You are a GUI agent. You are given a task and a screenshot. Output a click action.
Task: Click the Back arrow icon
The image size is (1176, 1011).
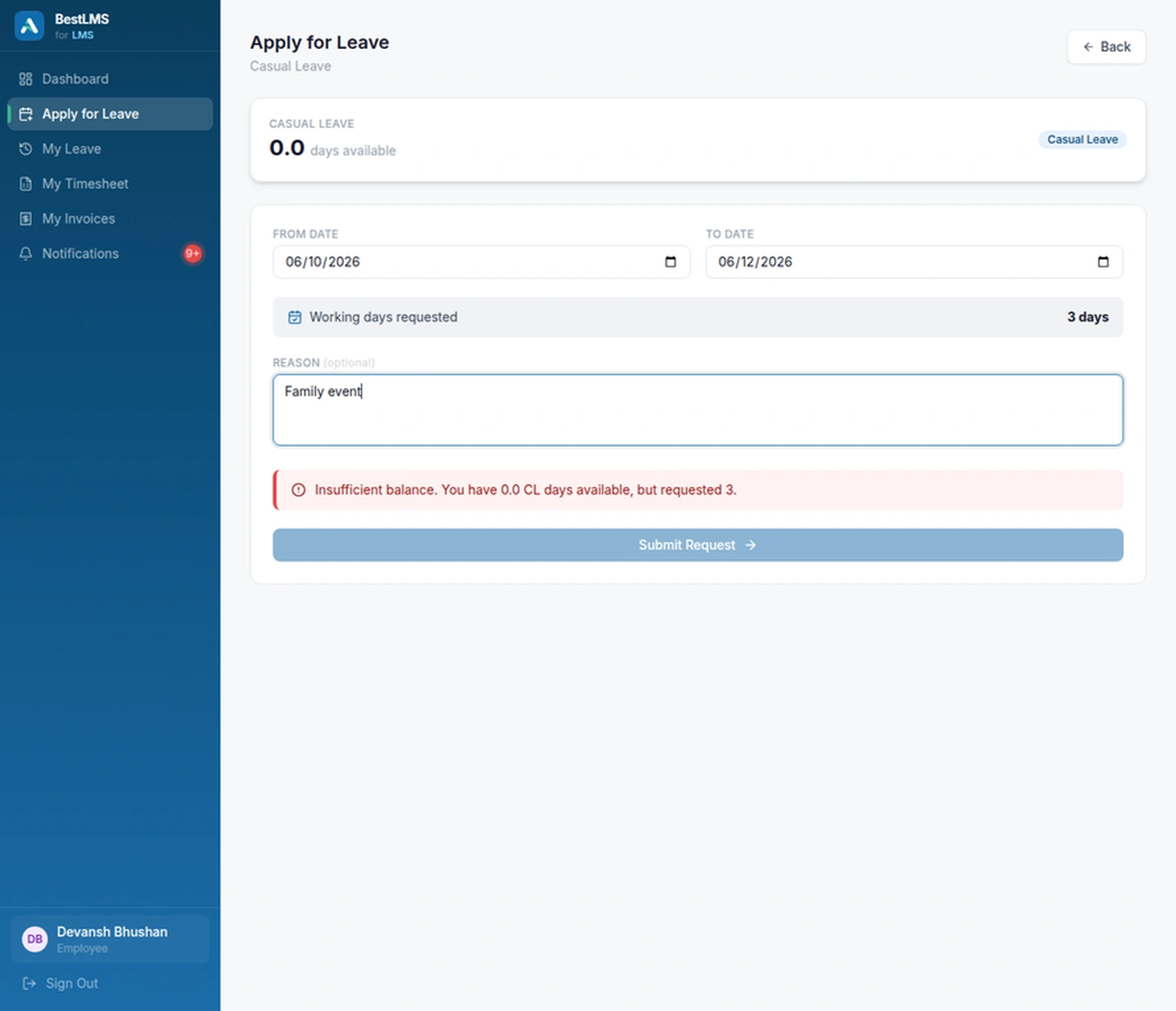pos(1088,47)
